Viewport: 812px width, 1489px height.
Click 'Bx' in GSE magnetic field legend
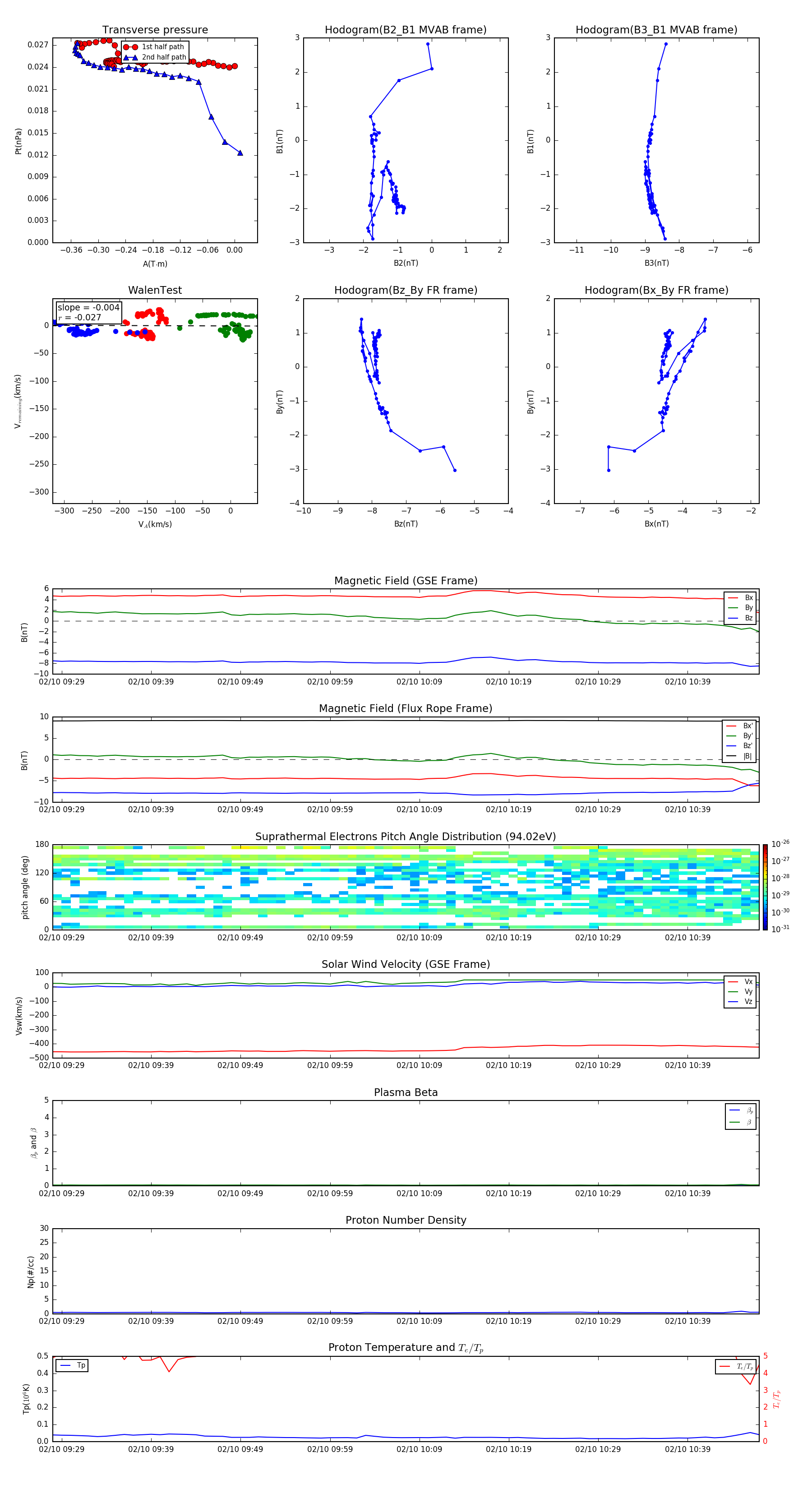pos(749,598)
